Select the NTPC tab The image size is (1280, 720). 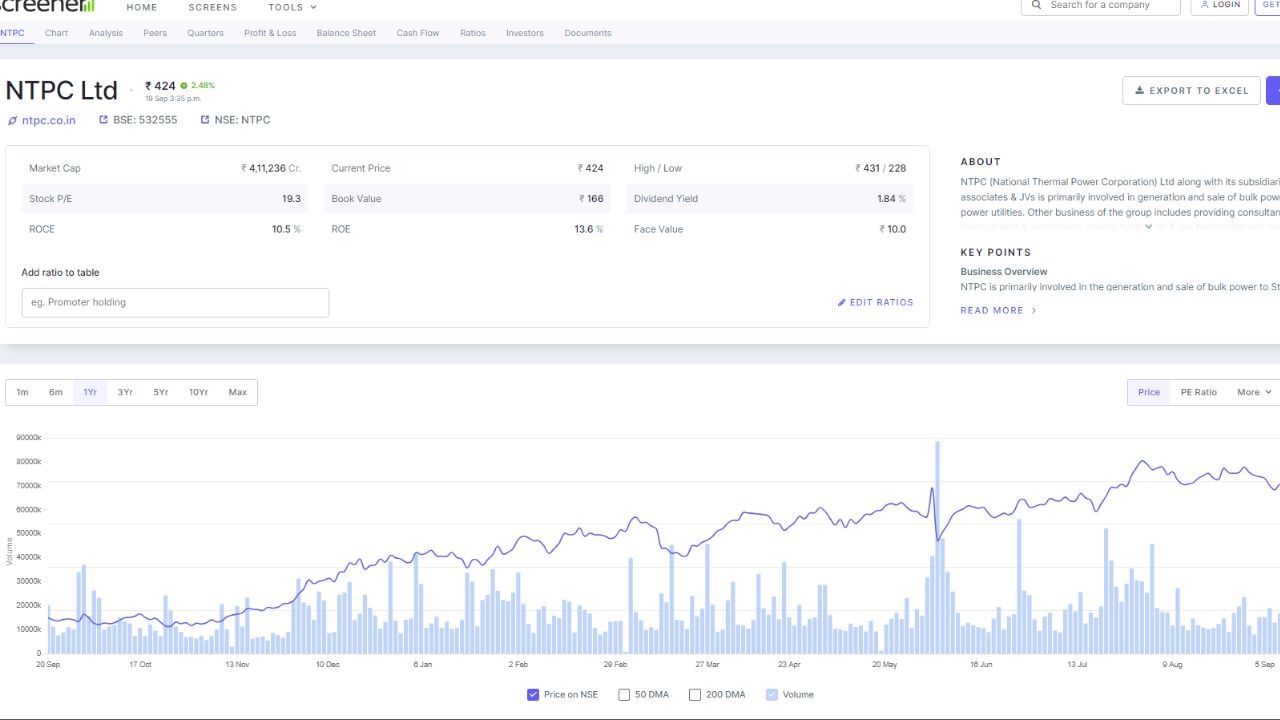[x=12, y=33]
